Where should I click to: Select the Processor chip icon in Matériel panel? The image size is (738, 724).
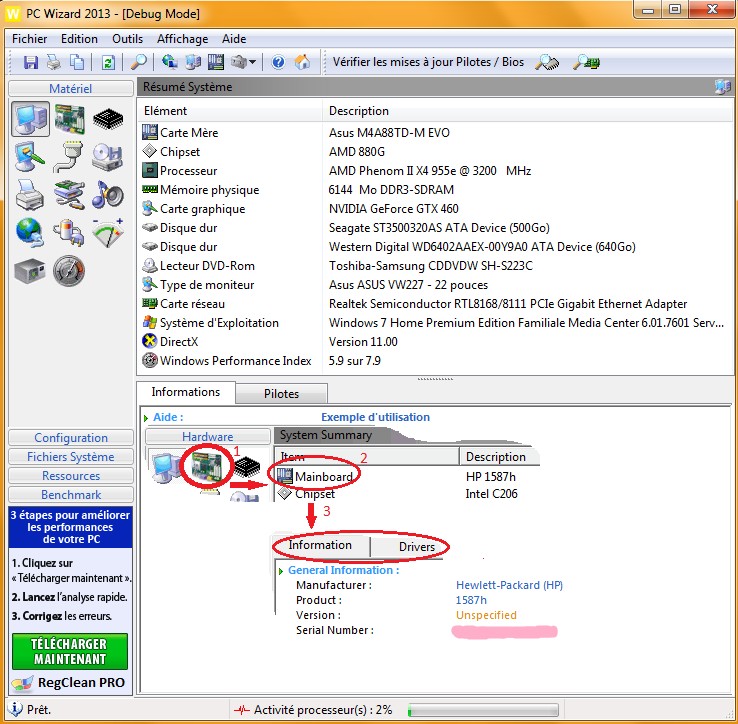tap(108, 119)
